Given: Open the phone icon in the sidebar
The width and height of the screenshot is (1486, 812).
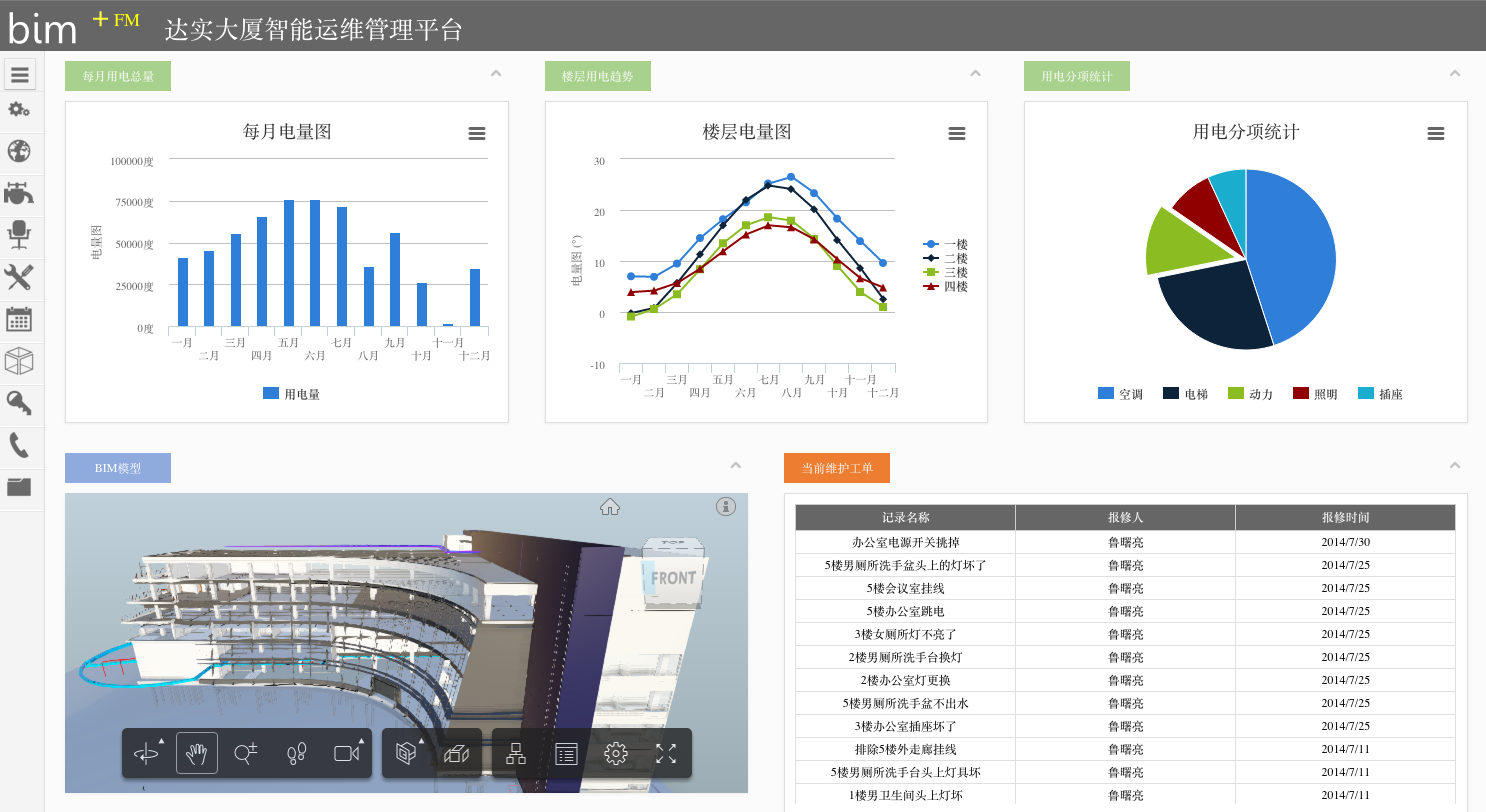Looking at the screenshot, I should click(19, 445).
